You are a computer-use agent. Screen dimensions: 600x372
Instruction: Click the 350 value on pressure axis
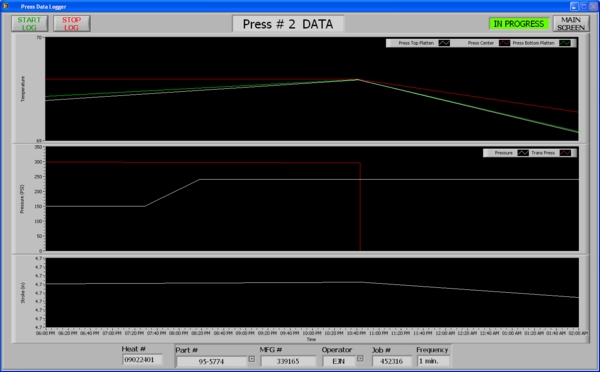click(x=38, y=147)
